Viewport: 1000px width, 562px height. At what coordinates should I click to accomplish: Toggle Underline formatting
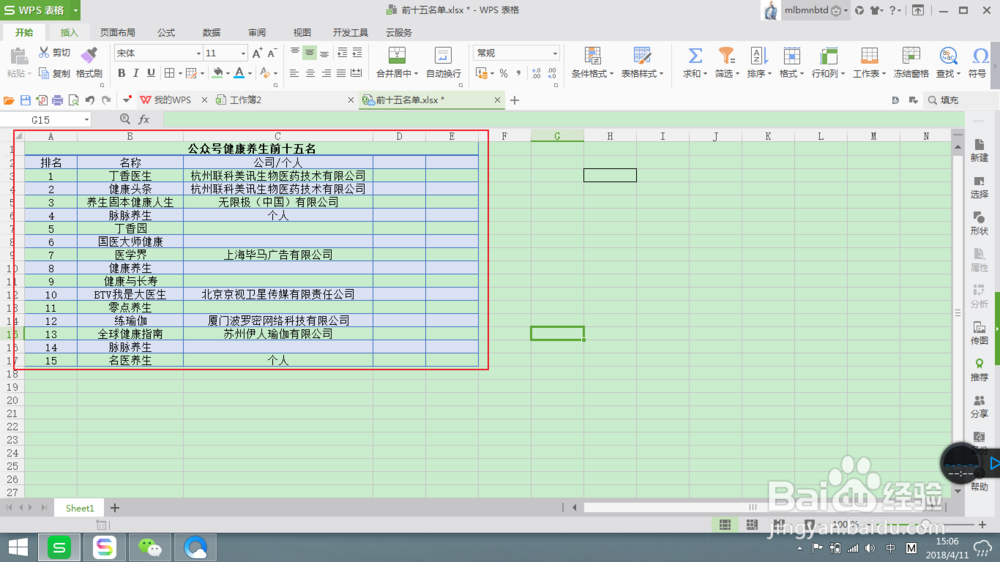[x=151, y=73]
